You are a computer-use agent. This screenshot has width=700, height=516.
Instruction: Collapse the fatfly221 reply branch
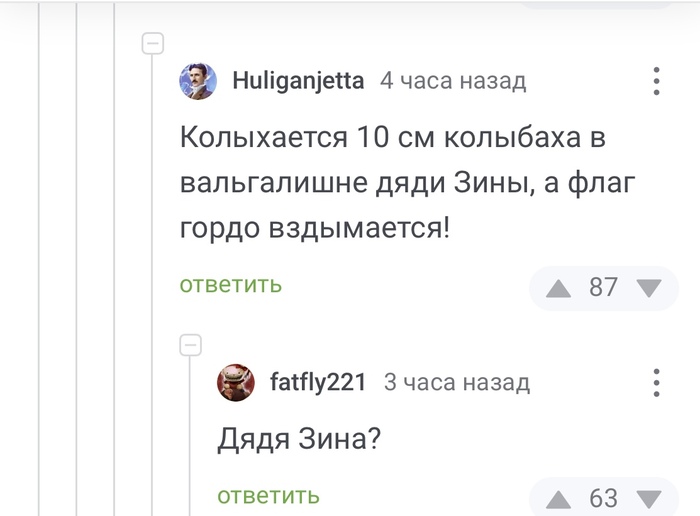[190, 345]
